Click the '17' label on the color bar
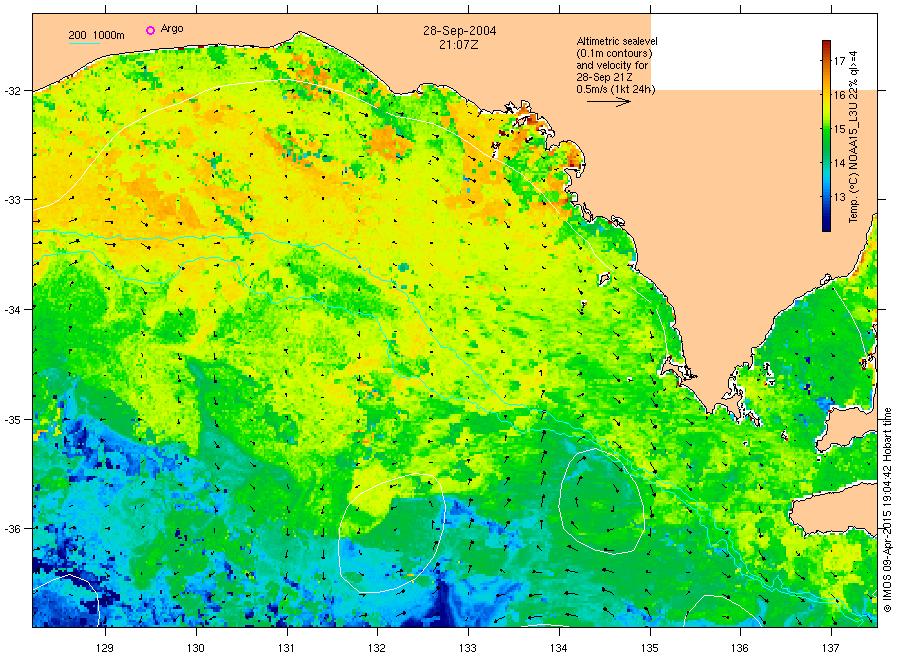The image size is (900, 660). pyautogui.click(x=839, y=61)
